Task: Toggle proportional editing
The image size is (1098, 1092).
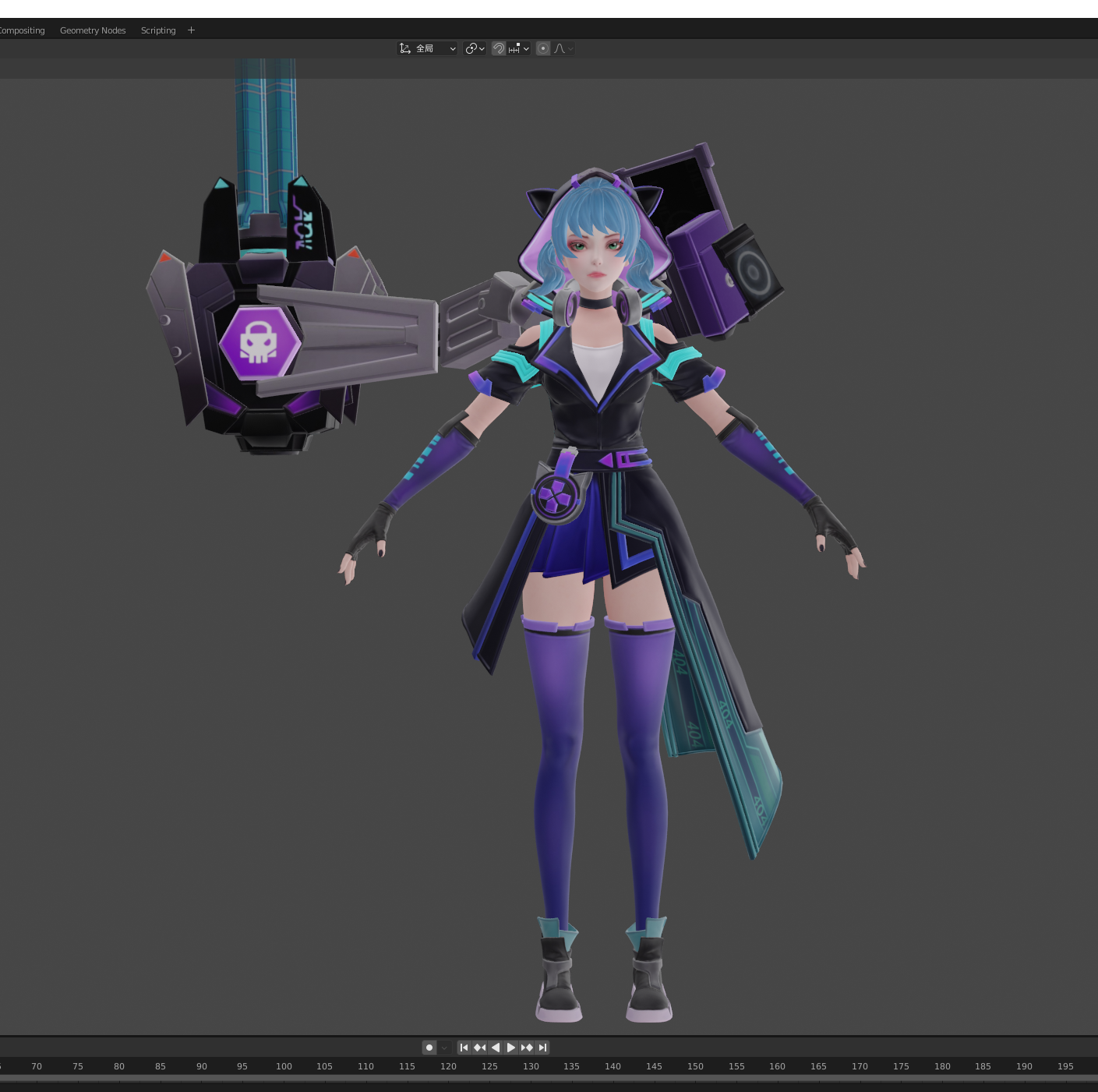Action: [543, 48]
